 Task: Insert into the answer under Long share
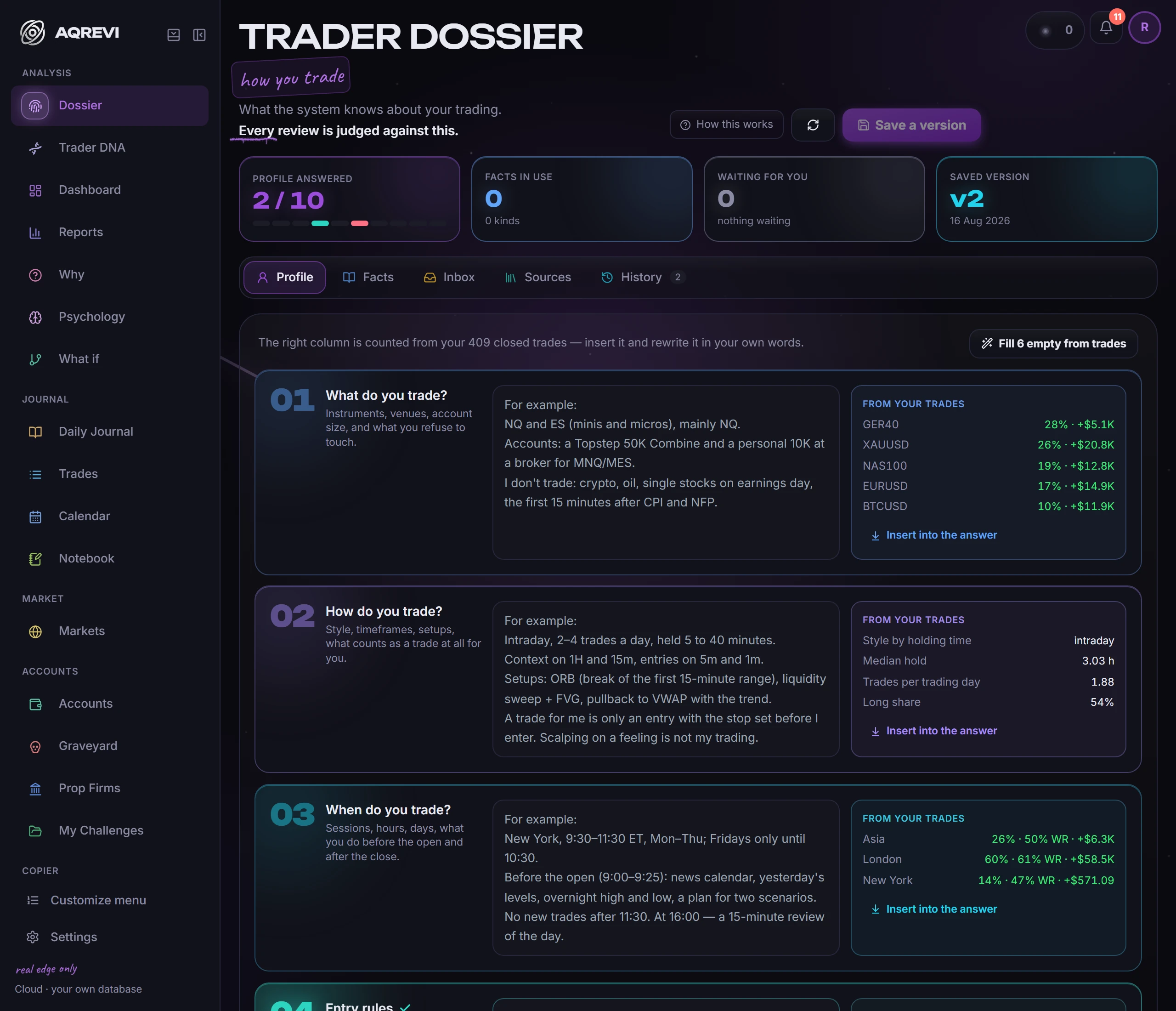[933, 731]
